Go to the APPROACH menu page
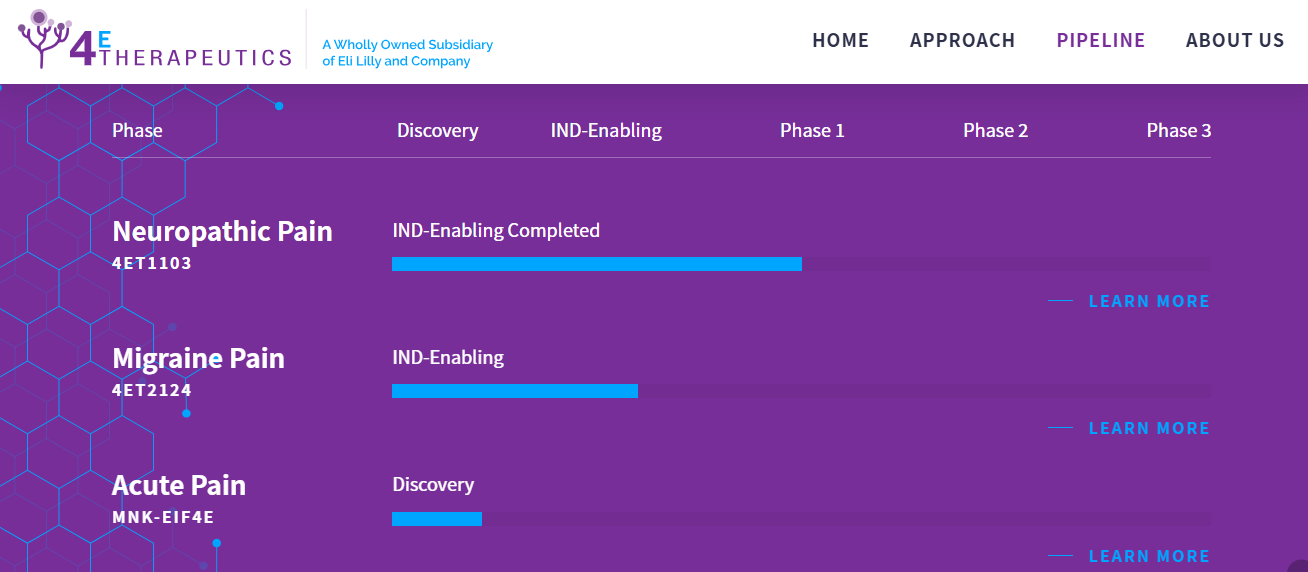The image size is (1308, 572). tap(962, 41)
